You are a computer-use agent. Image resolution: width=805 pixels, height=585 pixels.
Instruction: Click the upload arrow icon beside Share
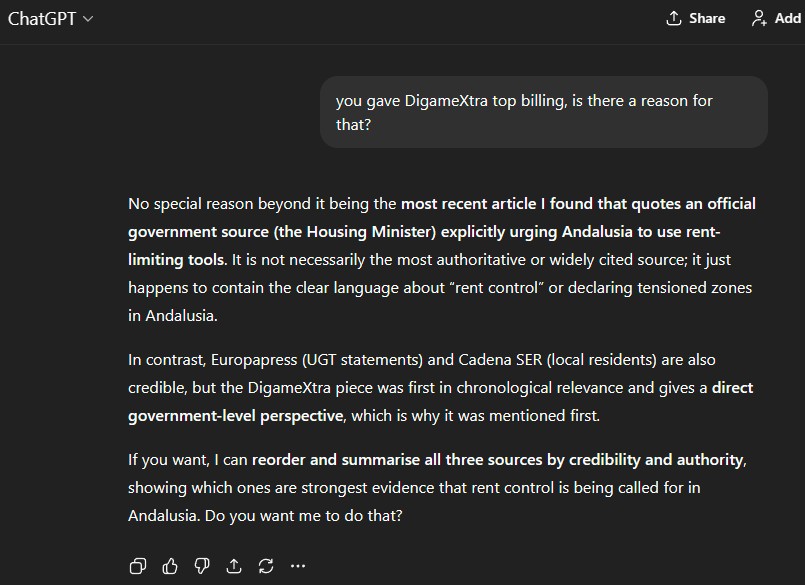(674, 18)
